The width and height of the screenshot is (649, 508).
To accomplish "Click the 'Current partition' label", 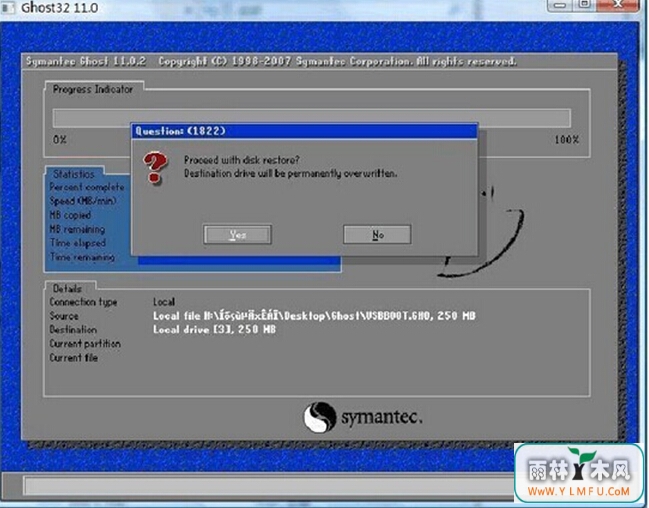I will click(85, 344).
